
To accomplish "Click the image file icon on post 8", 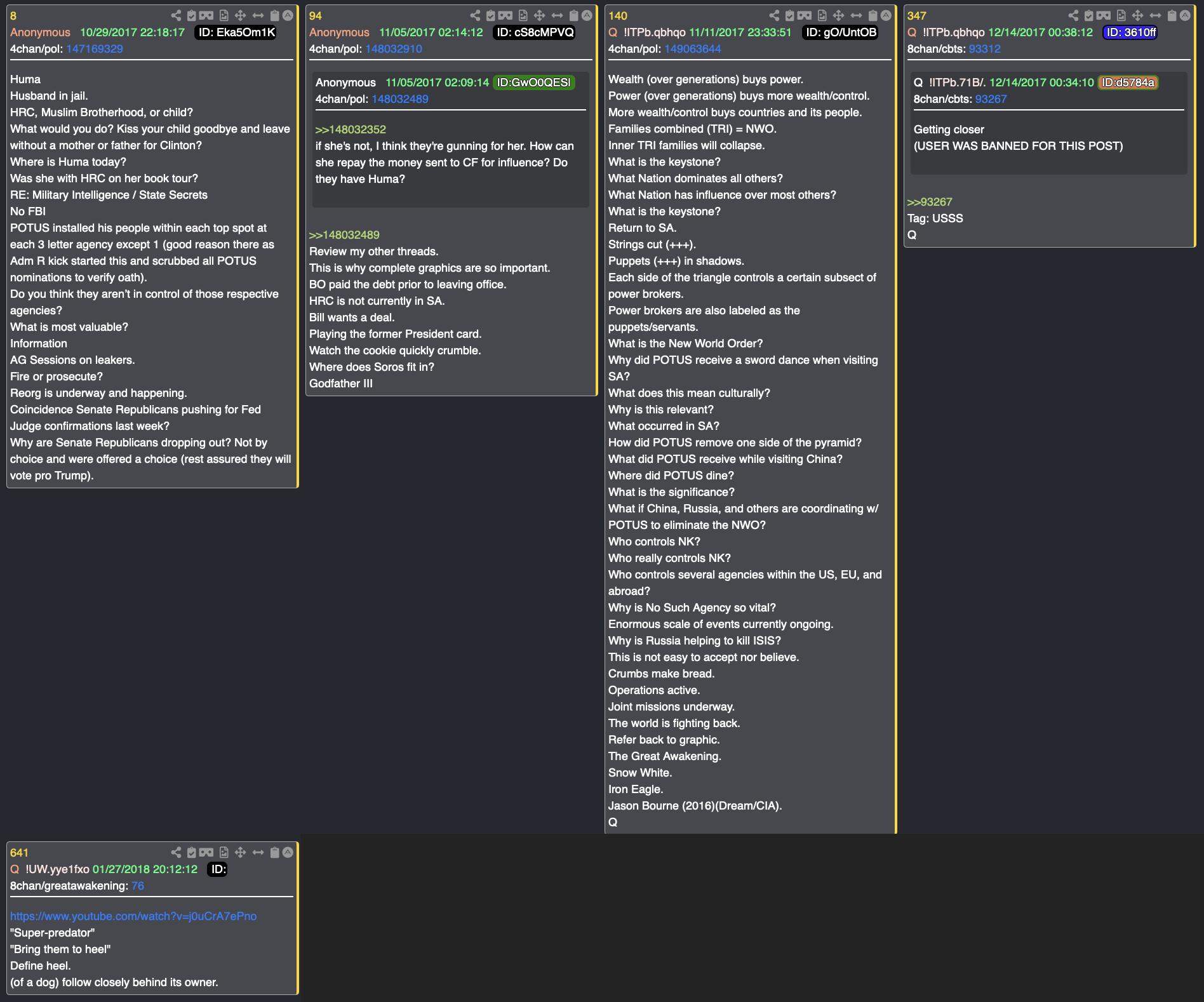I will pyautogui.click(x=224, y=15).
